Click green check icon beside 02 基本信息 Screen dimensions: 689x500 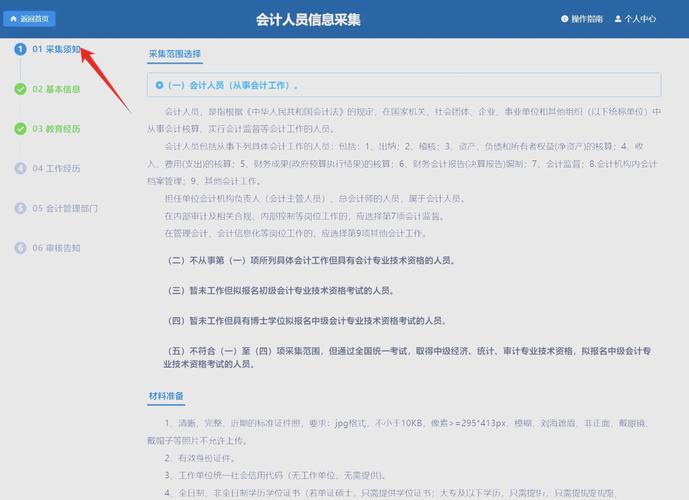click(20, 89)
